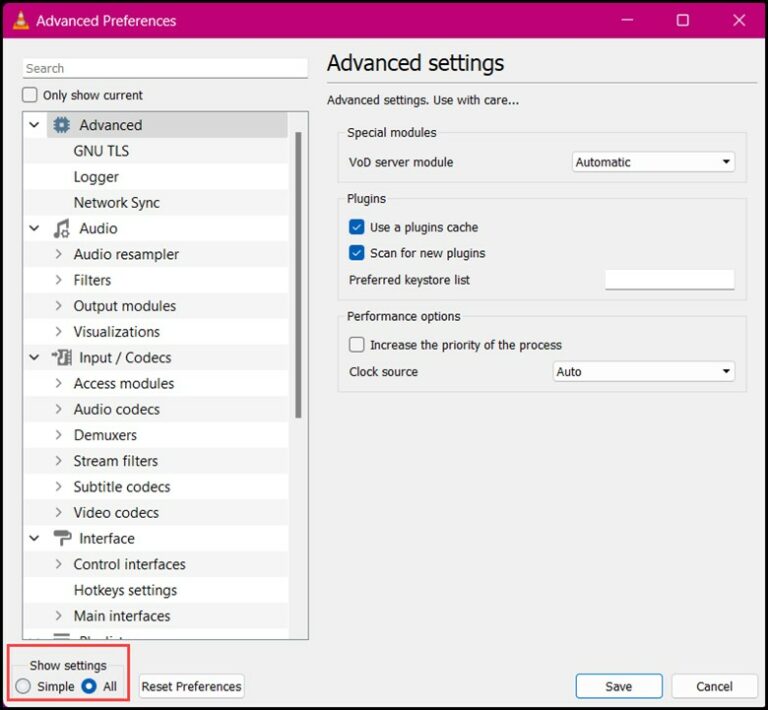
Task: Click the Preferred keystore list text field
Action: point(669,280)
